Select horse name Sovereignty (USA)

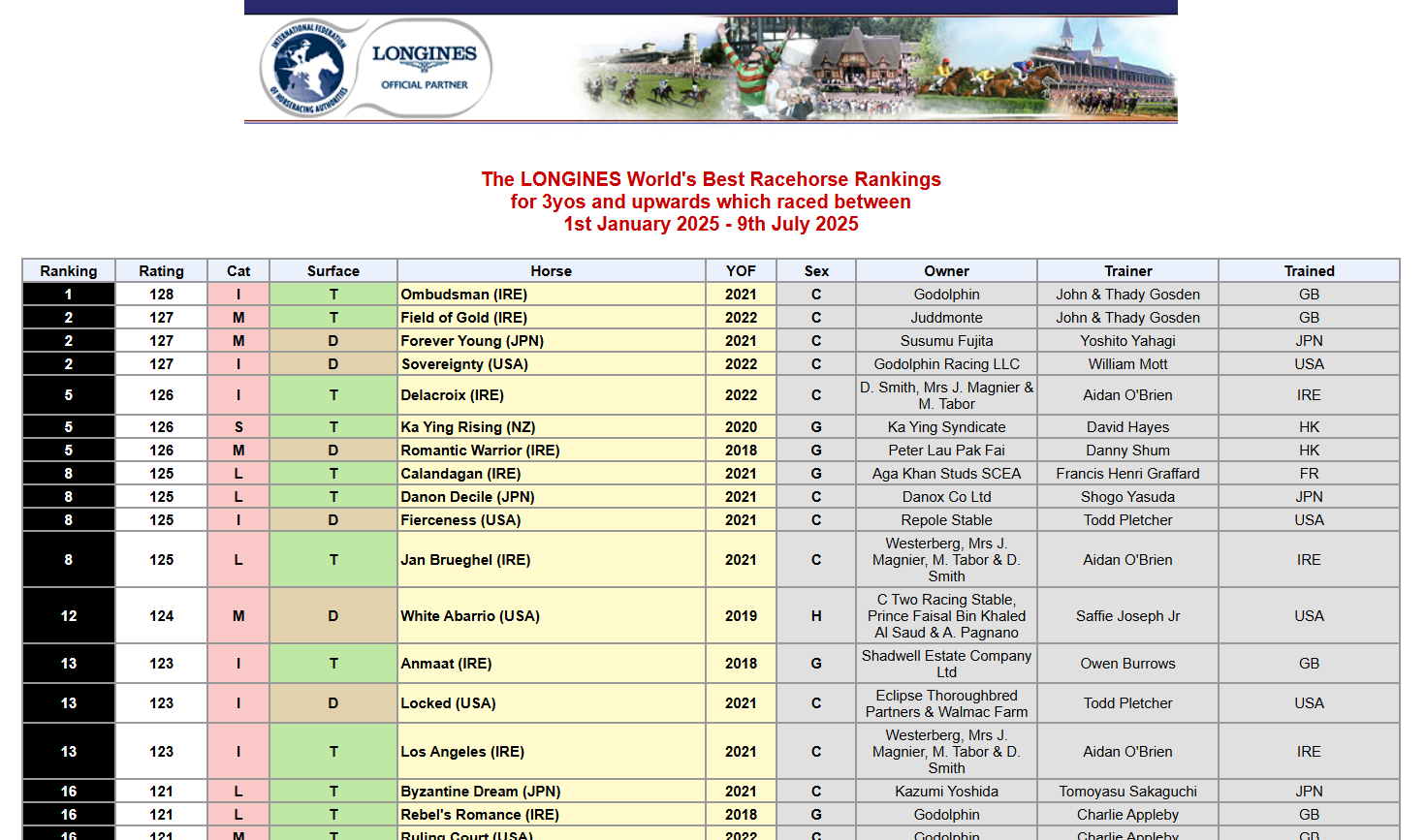click(x=464, y=364)
